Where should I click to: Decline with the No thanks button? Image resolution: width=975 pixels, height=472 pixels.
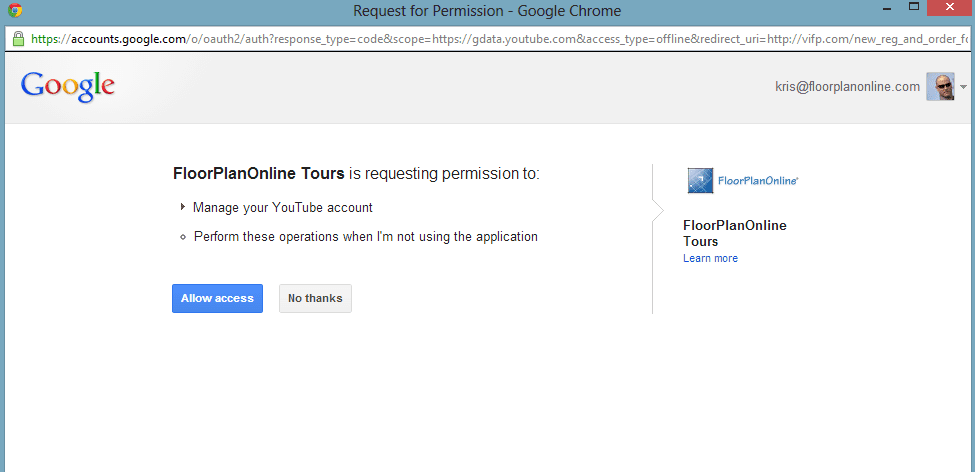tap(315, 298)
